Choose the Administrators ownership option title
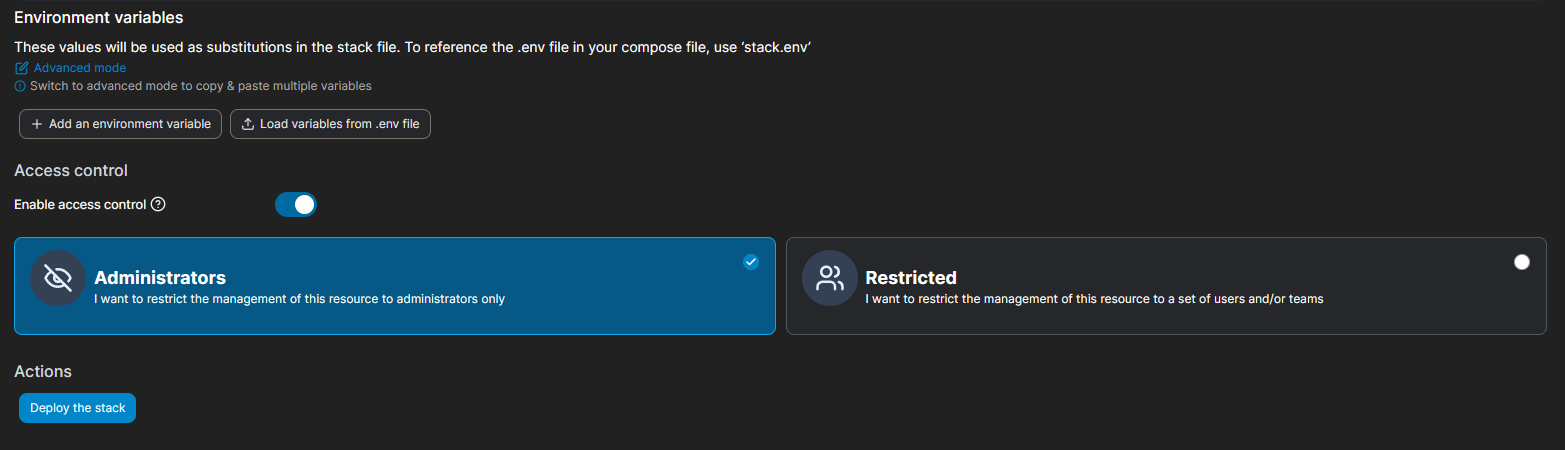Screen dimensions: 1565x450 160,278
